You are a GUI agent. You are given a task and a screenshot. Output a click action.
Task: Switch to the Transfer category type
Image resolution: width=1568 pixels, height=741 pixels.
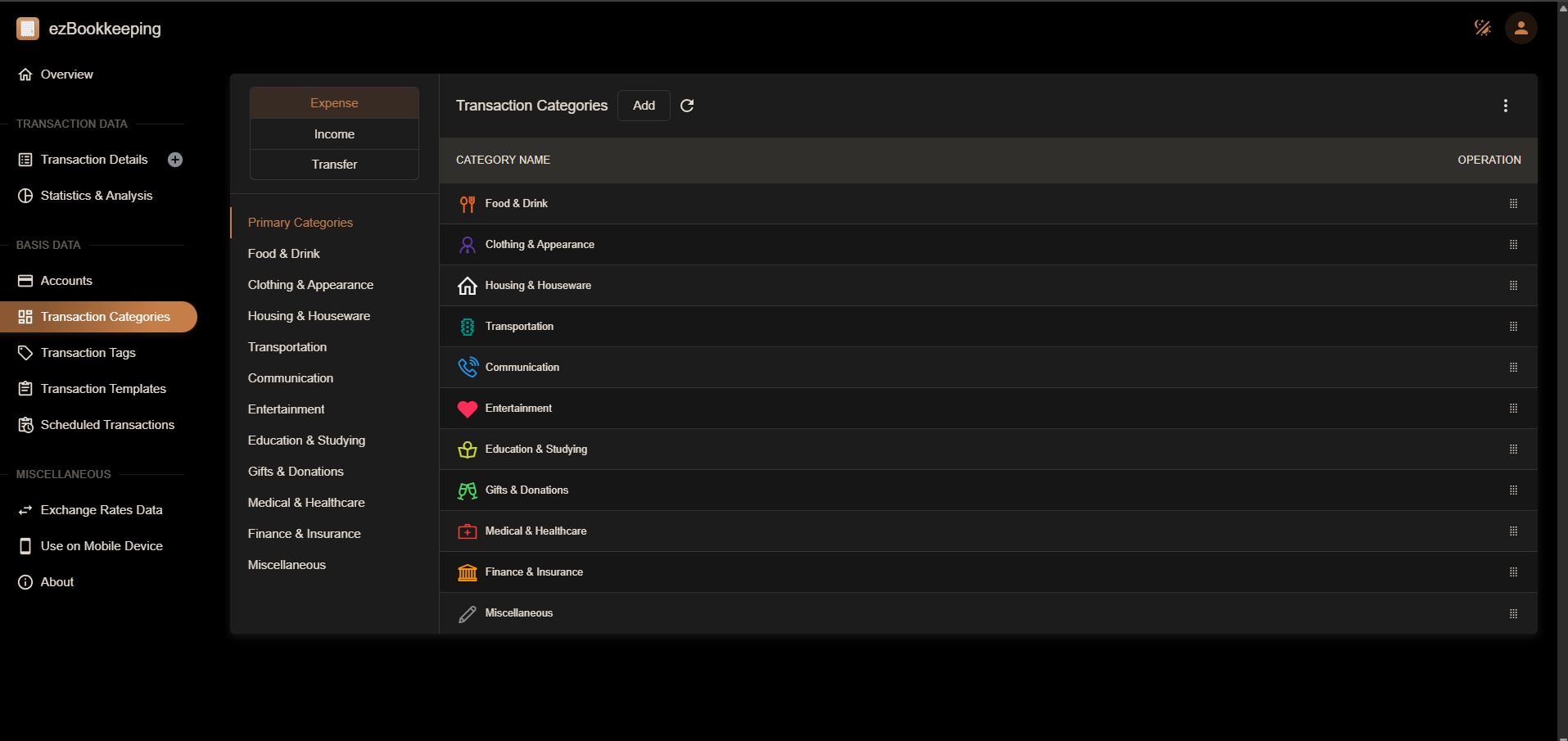(334, 165)
